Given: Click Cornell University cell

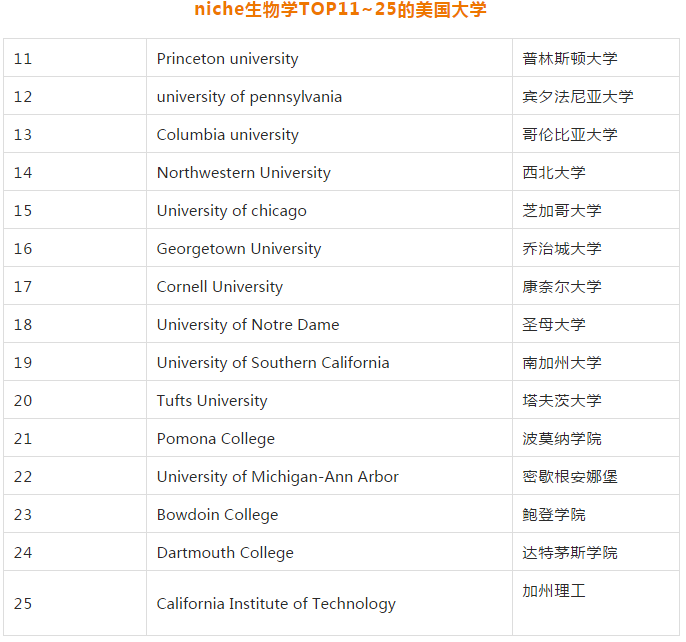Looking at the screenshot, I should pos(329,286).
